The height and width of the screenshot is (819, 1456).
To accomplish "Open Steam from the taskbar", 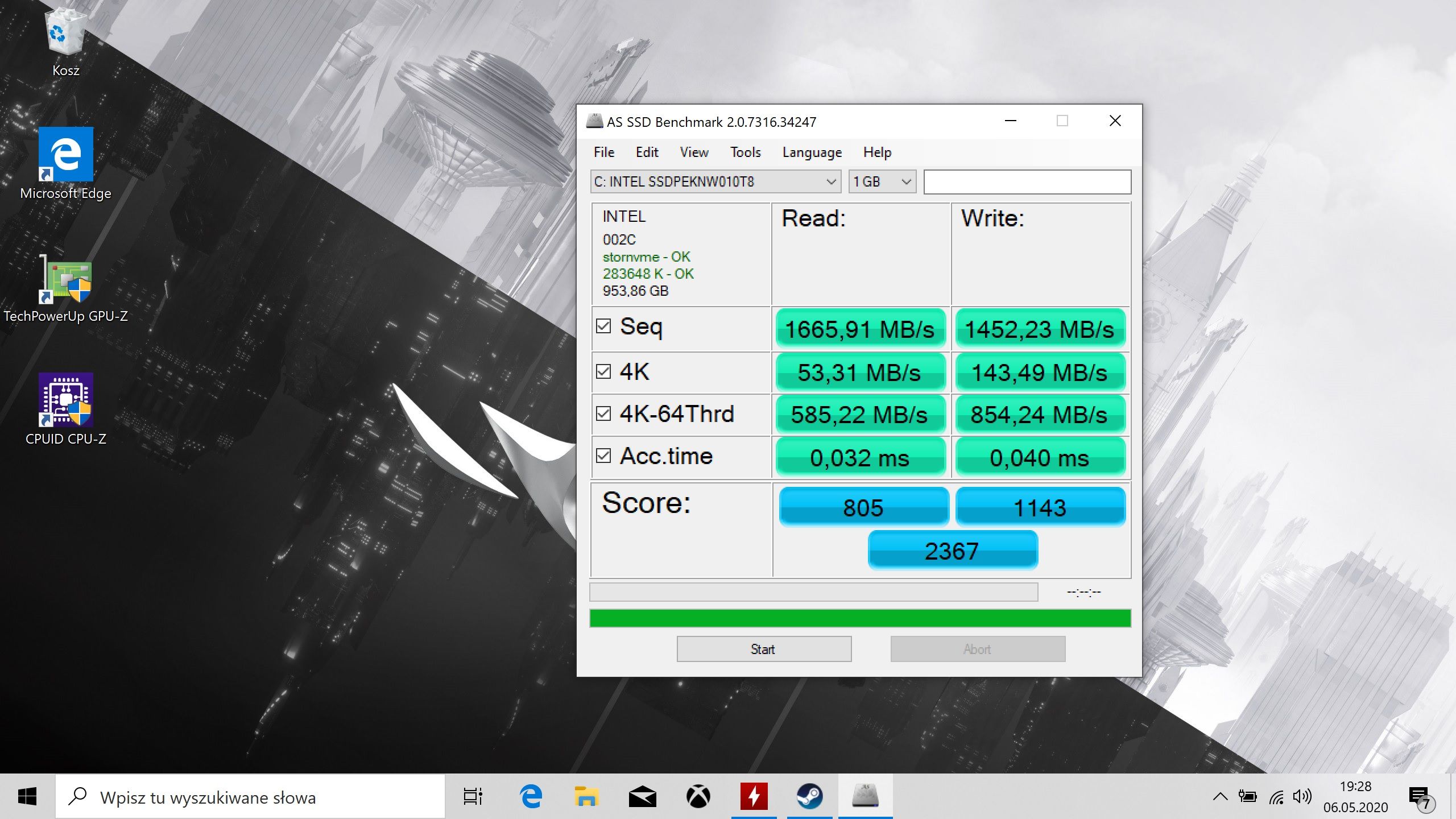I will coord(809,796).
